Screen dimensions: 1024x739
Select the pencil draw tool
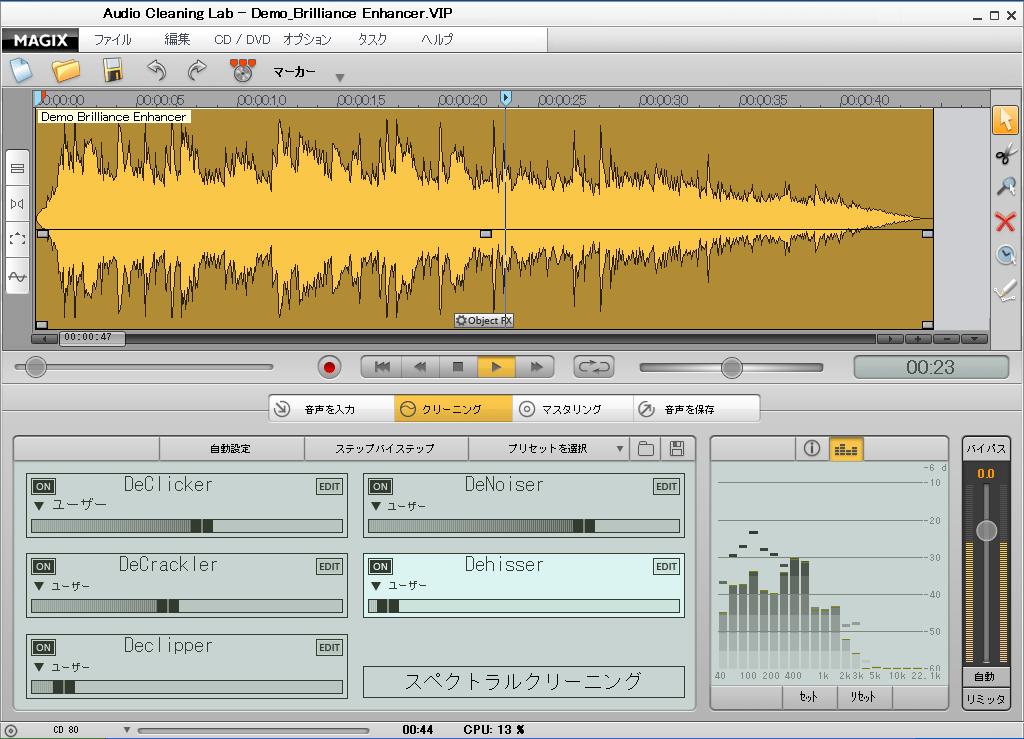(1006, 289)
